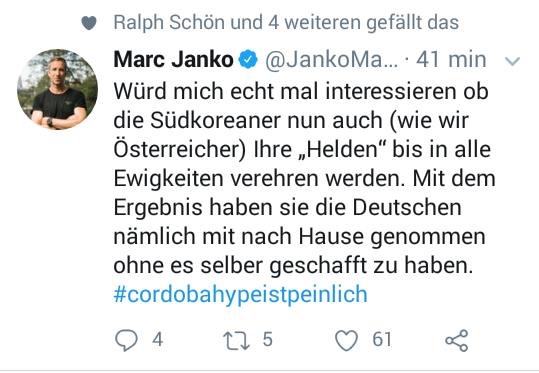
Task: View likes via the count 61
Action: [382, 340]
